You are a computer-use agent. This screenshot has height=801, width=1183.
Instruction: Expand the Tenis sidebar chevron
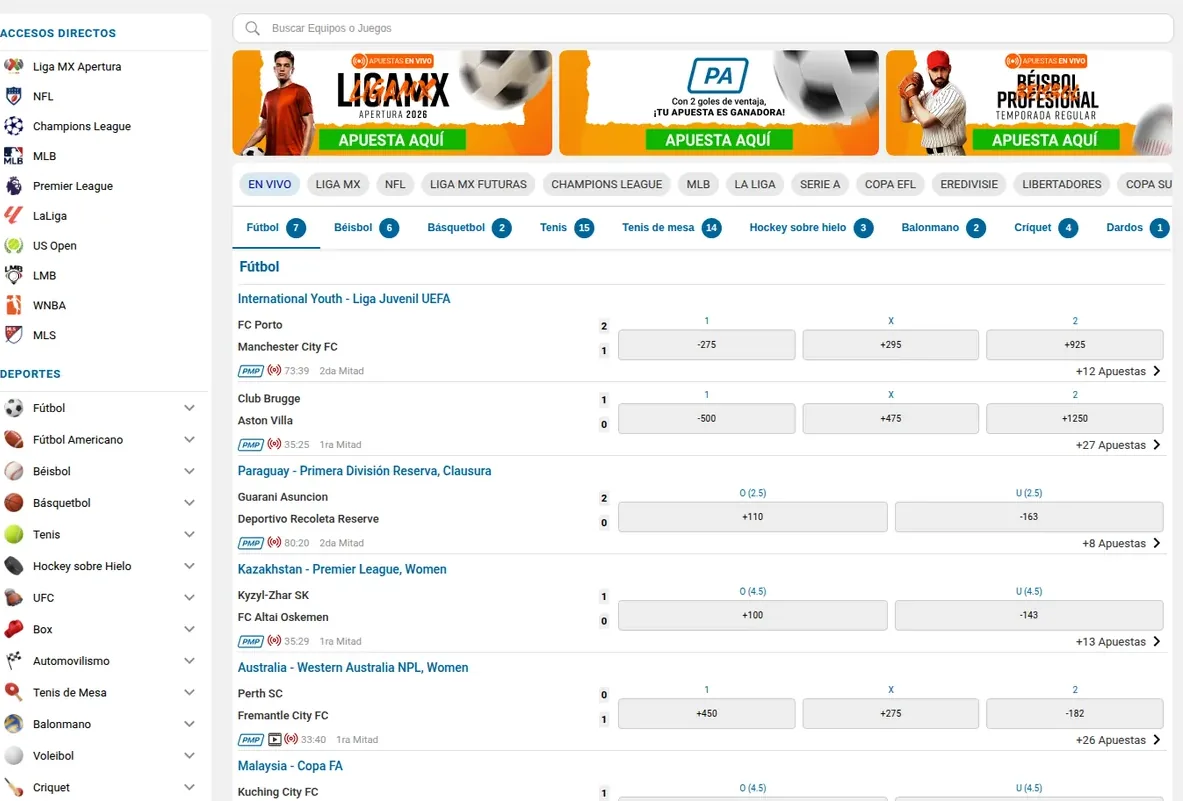click(189, 535)
